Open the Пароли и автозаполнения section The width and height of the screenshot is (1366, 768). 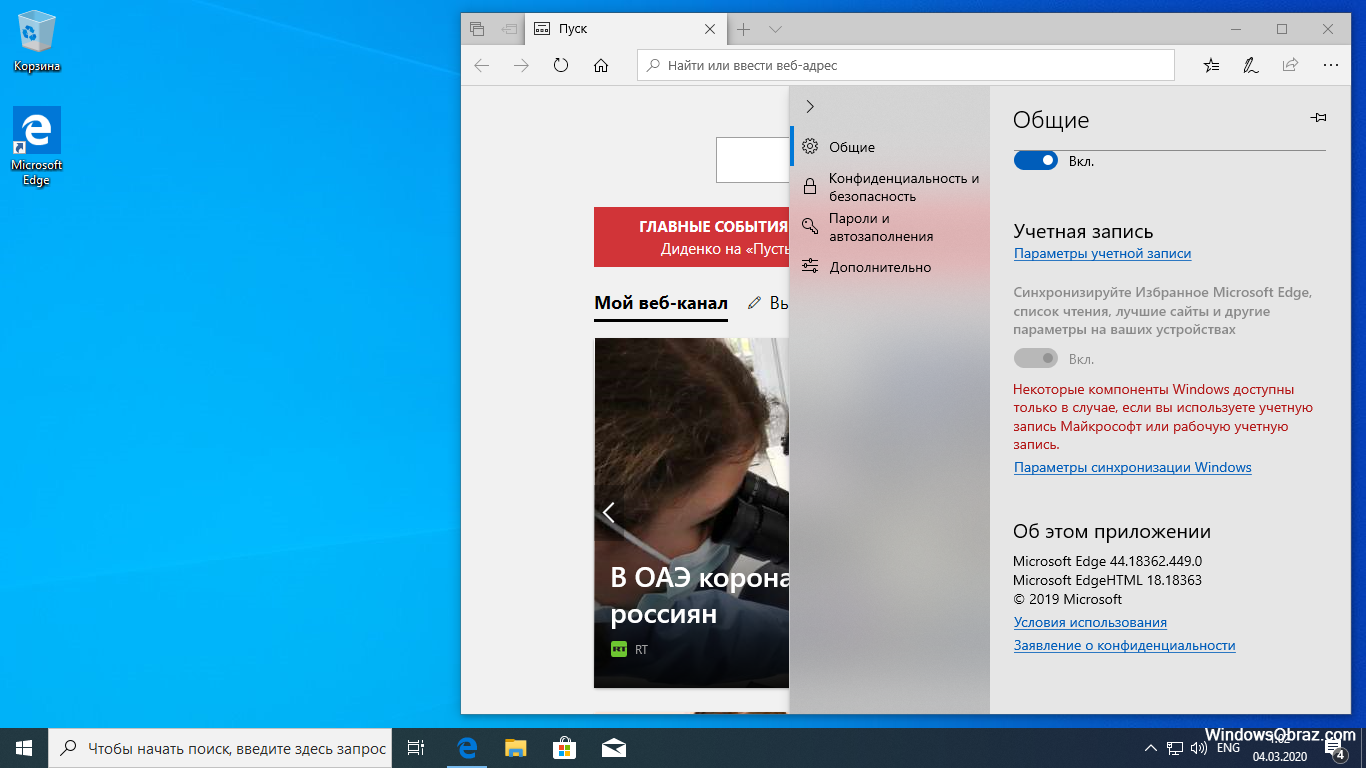pos(880,227)
